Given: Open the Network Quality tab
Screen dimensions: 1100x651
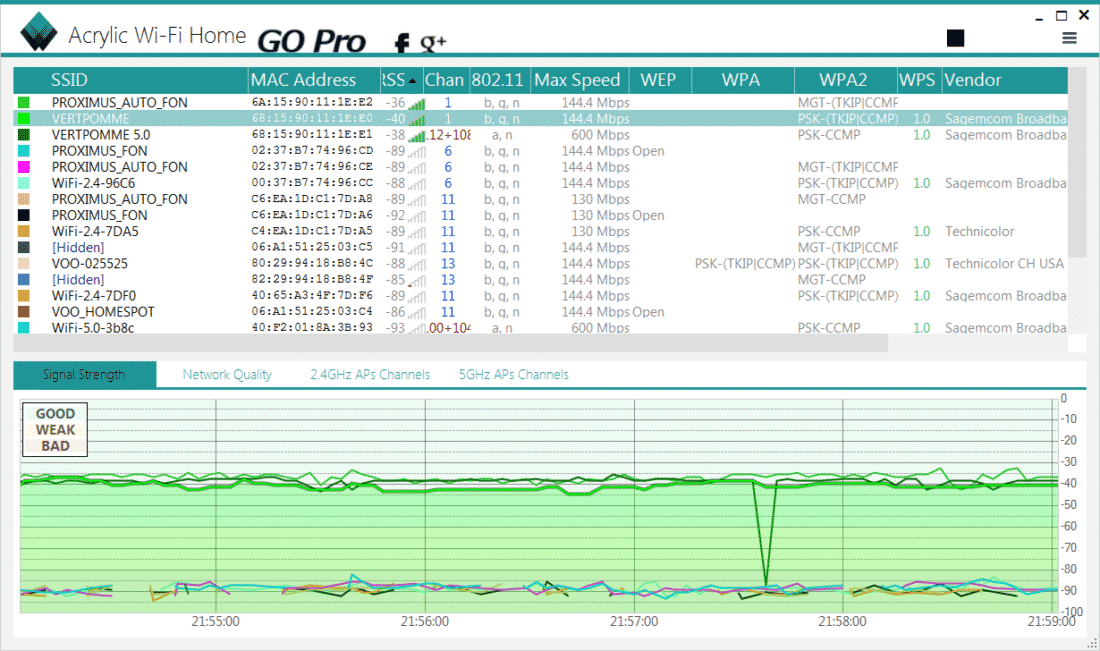Looking at the screenshot, I should (227, 375).
